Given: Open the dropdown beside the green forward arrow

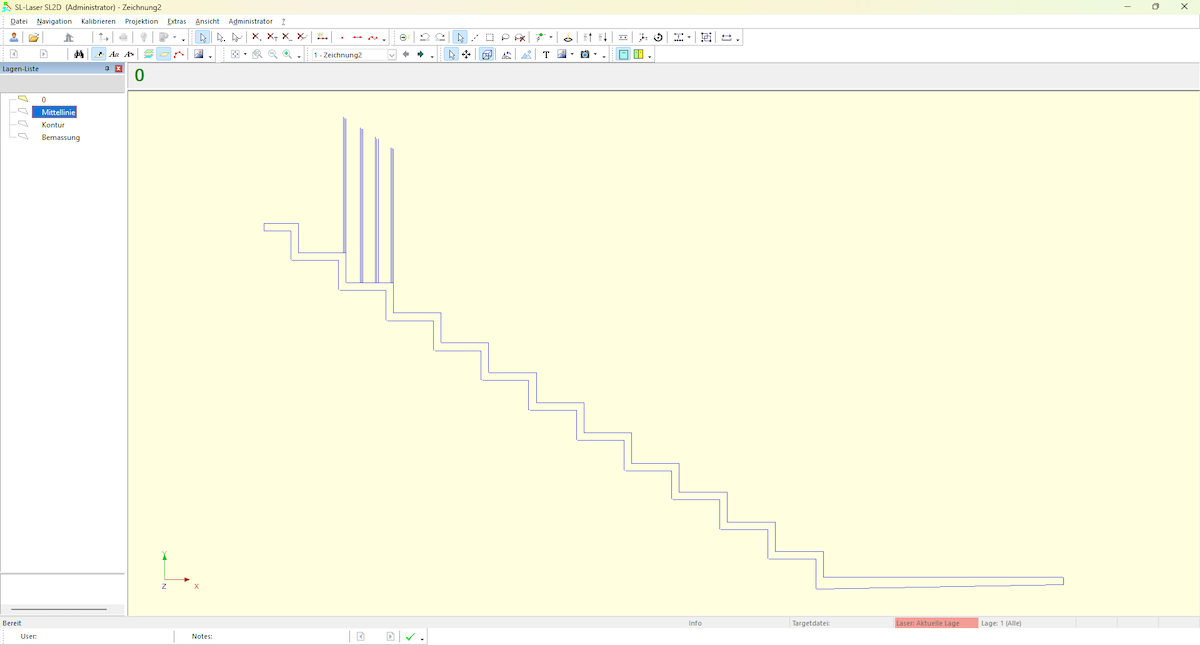Looking at the screenshot, I should click(x=432, y=55).
